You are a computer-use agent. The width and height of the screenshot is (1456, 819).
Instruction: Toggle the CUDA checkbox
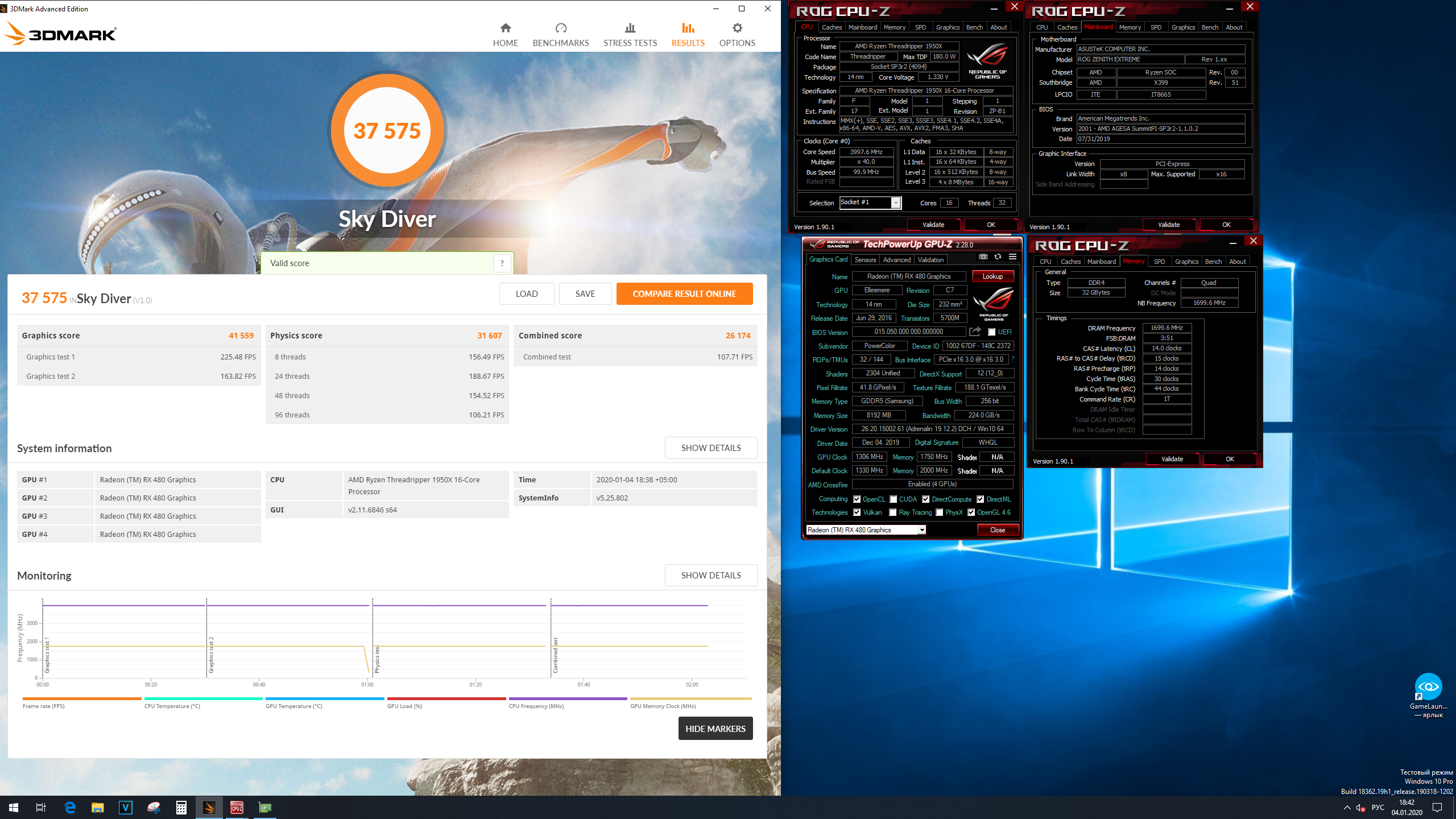[894, 499]
